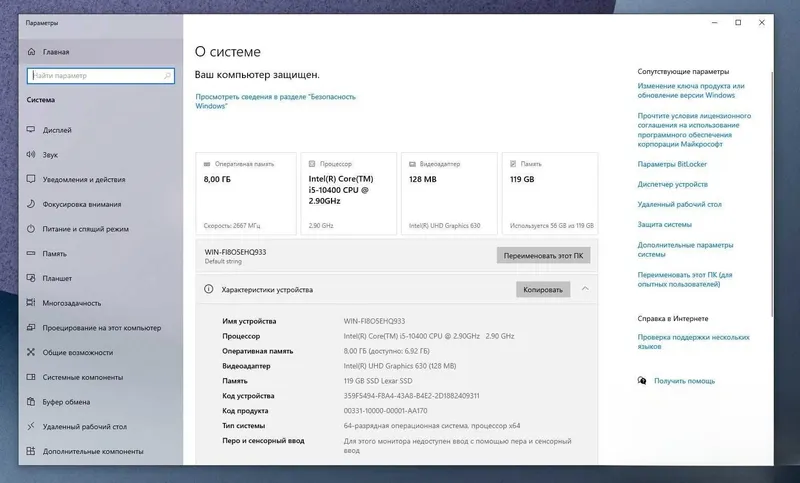Open Параметры BitLocker link
Viewport: 800px width, 483px height.
tap(672, 164)
